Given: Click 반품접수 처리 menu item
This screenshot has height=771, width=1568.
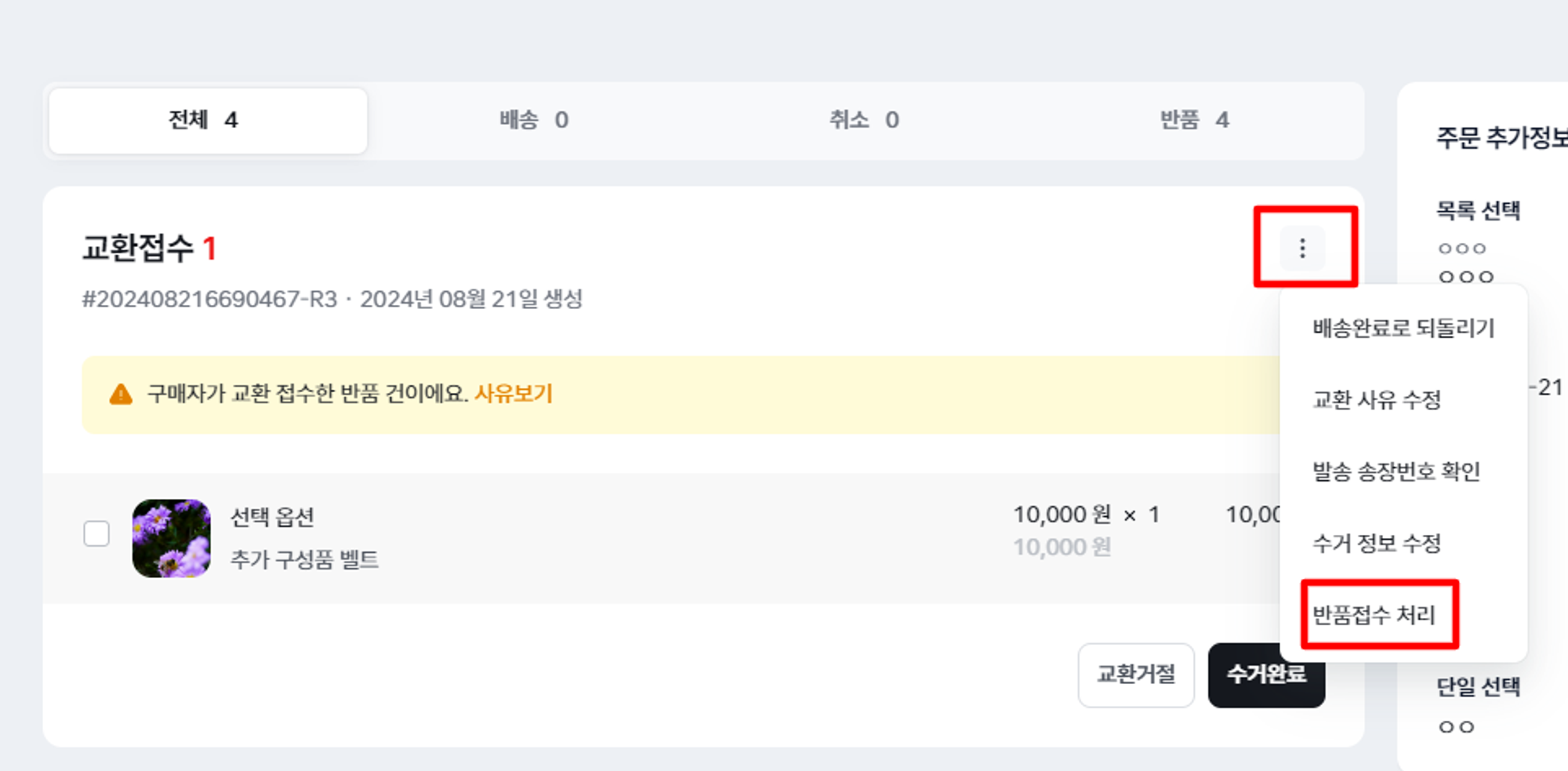Looking at the screenshot, I should pos(1374,615).
